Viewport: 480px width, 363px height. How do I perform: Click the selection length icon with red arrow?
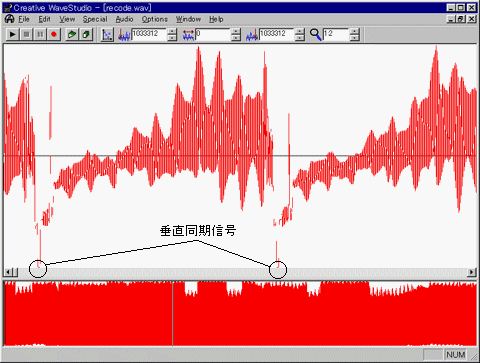coord(188,35)
